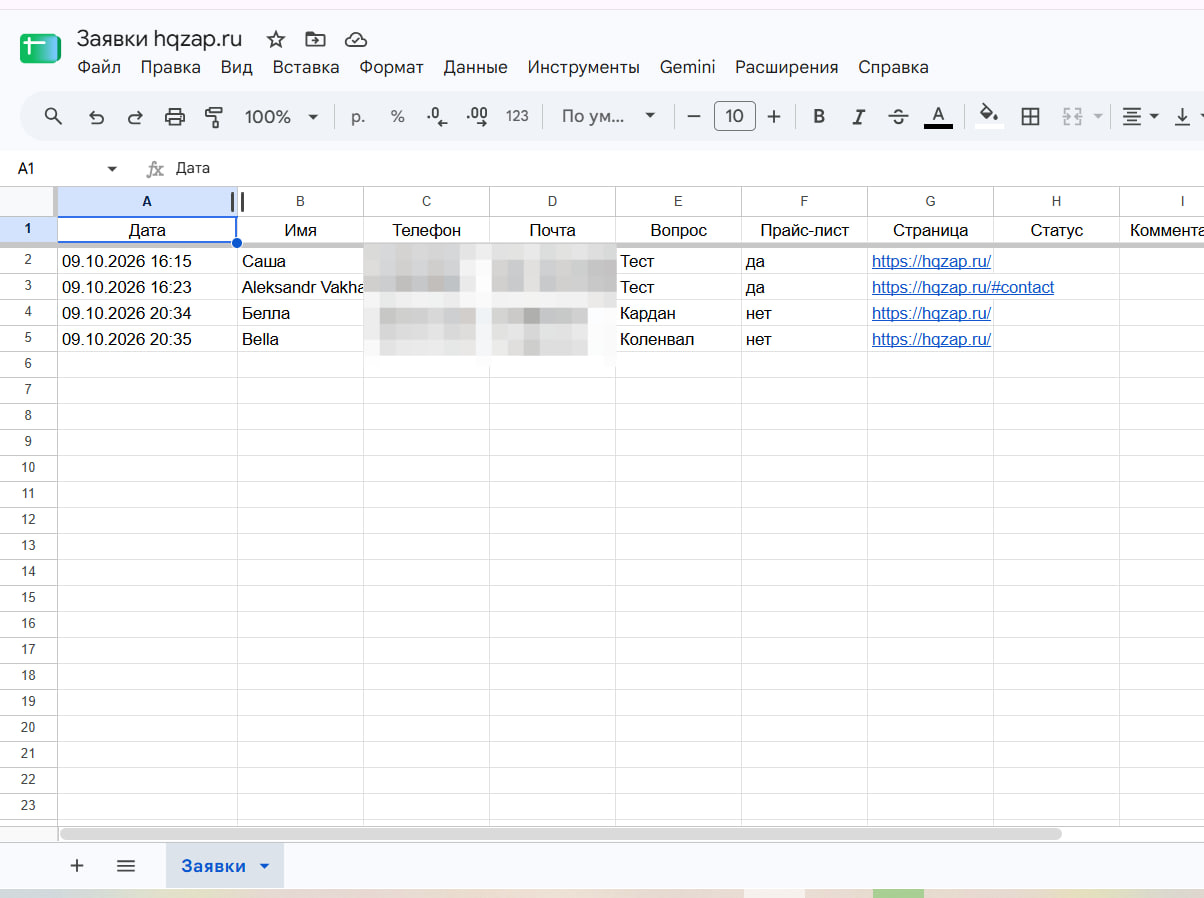This screenshot has height=898, width=1204.
Task: Open the search menus magnifier tool
Action: coord(54,117)
